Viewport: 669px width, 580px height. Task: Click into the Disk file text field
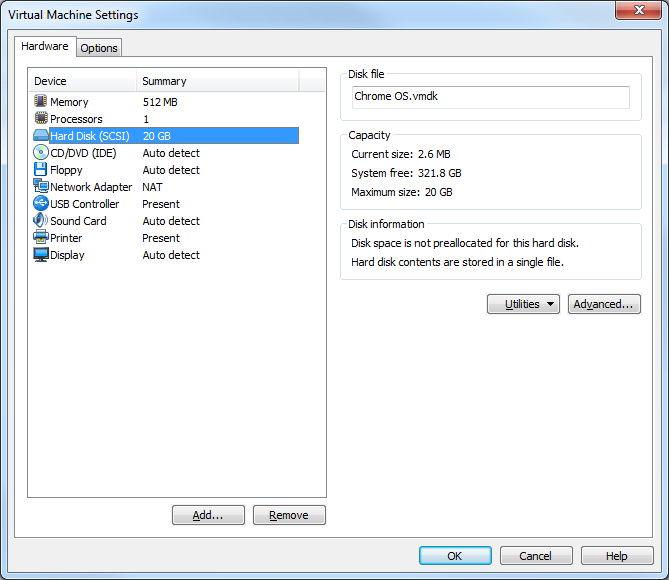[490, 97]
